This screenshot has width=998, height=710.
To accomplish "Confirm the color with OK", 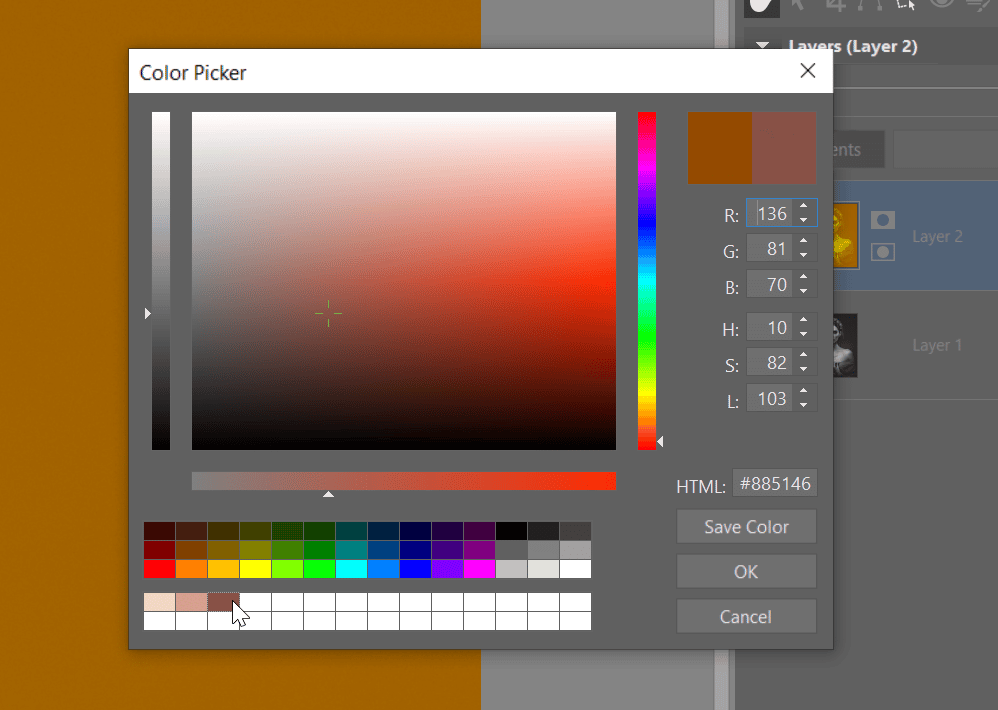I will tap(746, 572).
